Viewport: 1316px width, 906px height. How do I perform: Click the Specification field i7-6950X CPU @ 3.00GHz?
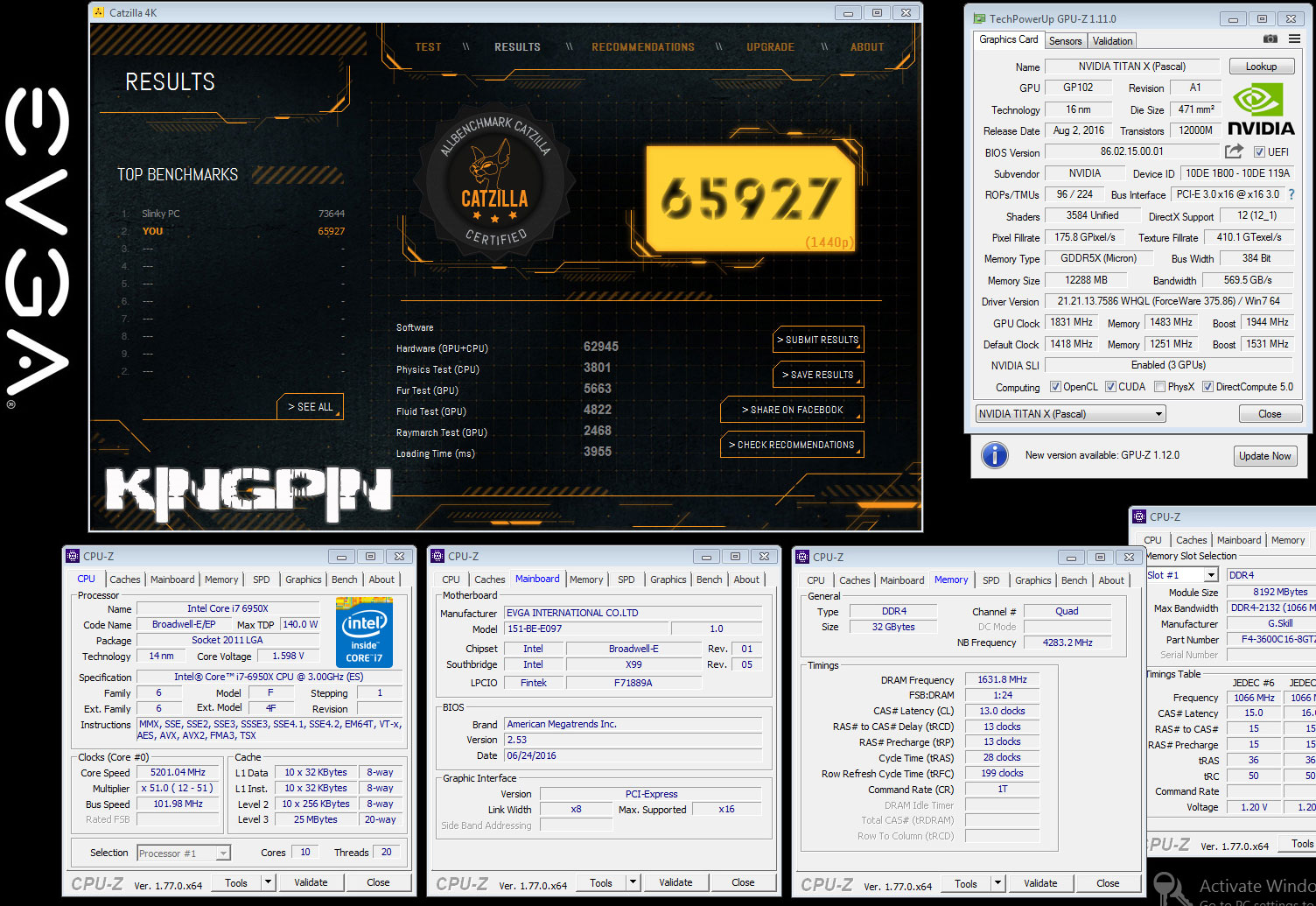[x=269, y=677]
